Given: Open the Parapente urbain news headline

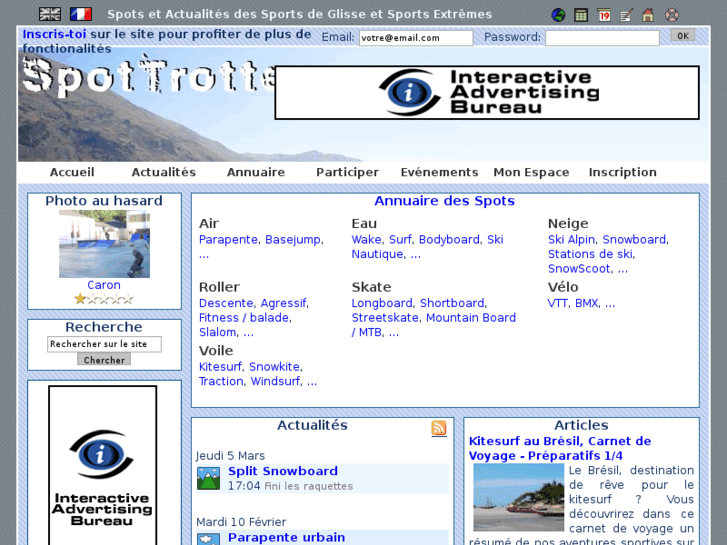Looking at the screenshot, I should click(x=287, y=538).
